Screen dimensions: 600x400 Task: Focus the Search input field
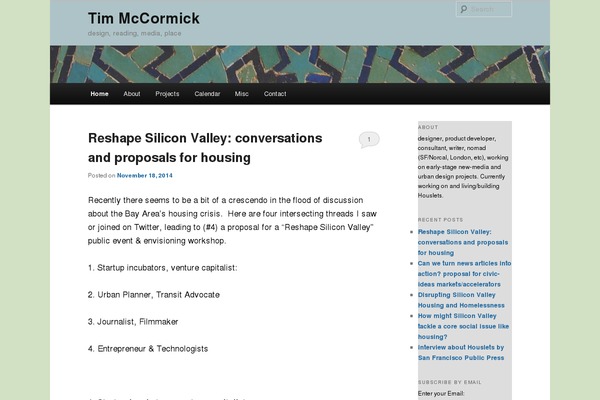(484, 9)
